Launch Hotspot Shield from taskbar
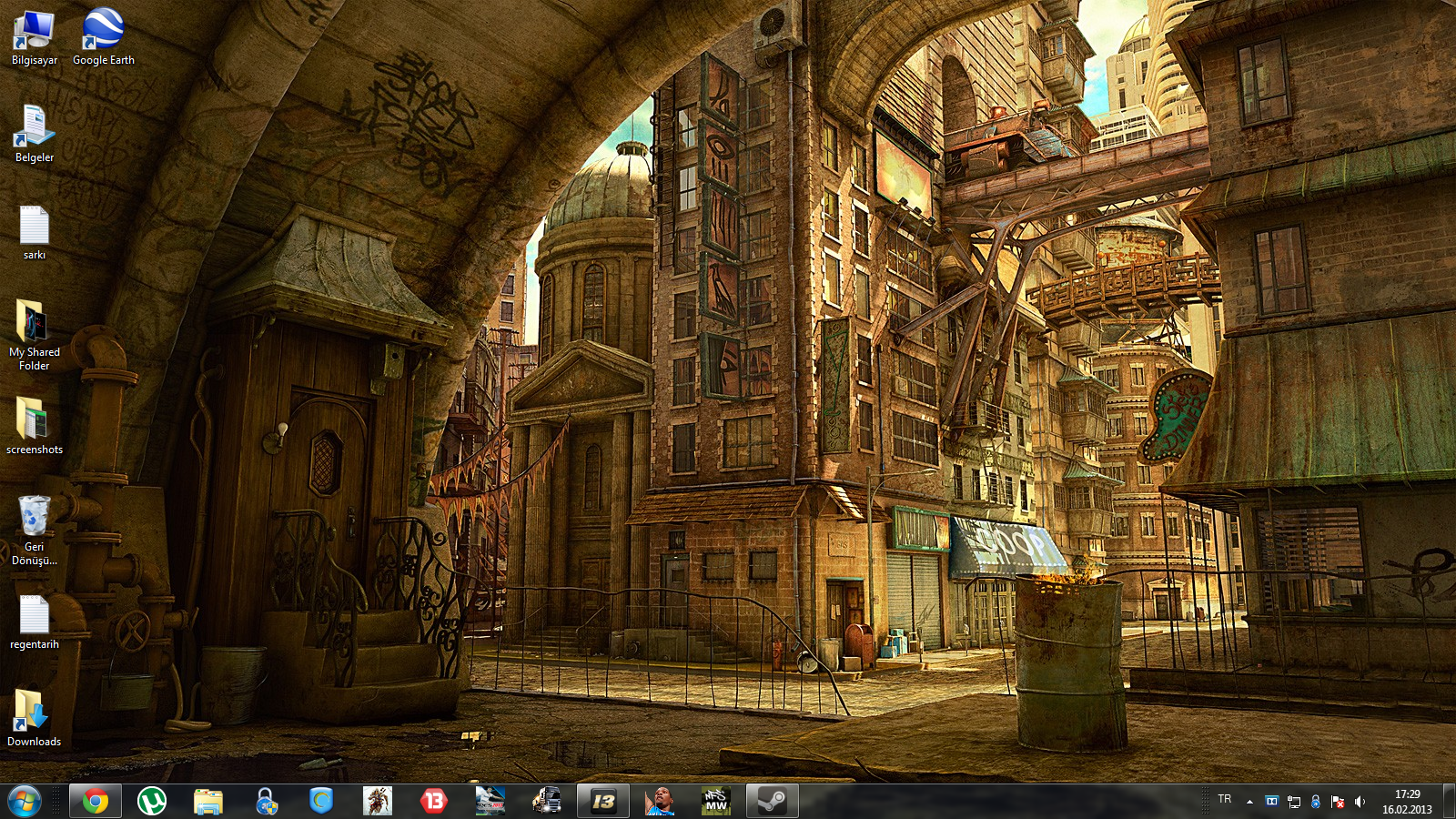Image resolution: width=1456 pixels, height=819 pixels. [x=321, y=802]
